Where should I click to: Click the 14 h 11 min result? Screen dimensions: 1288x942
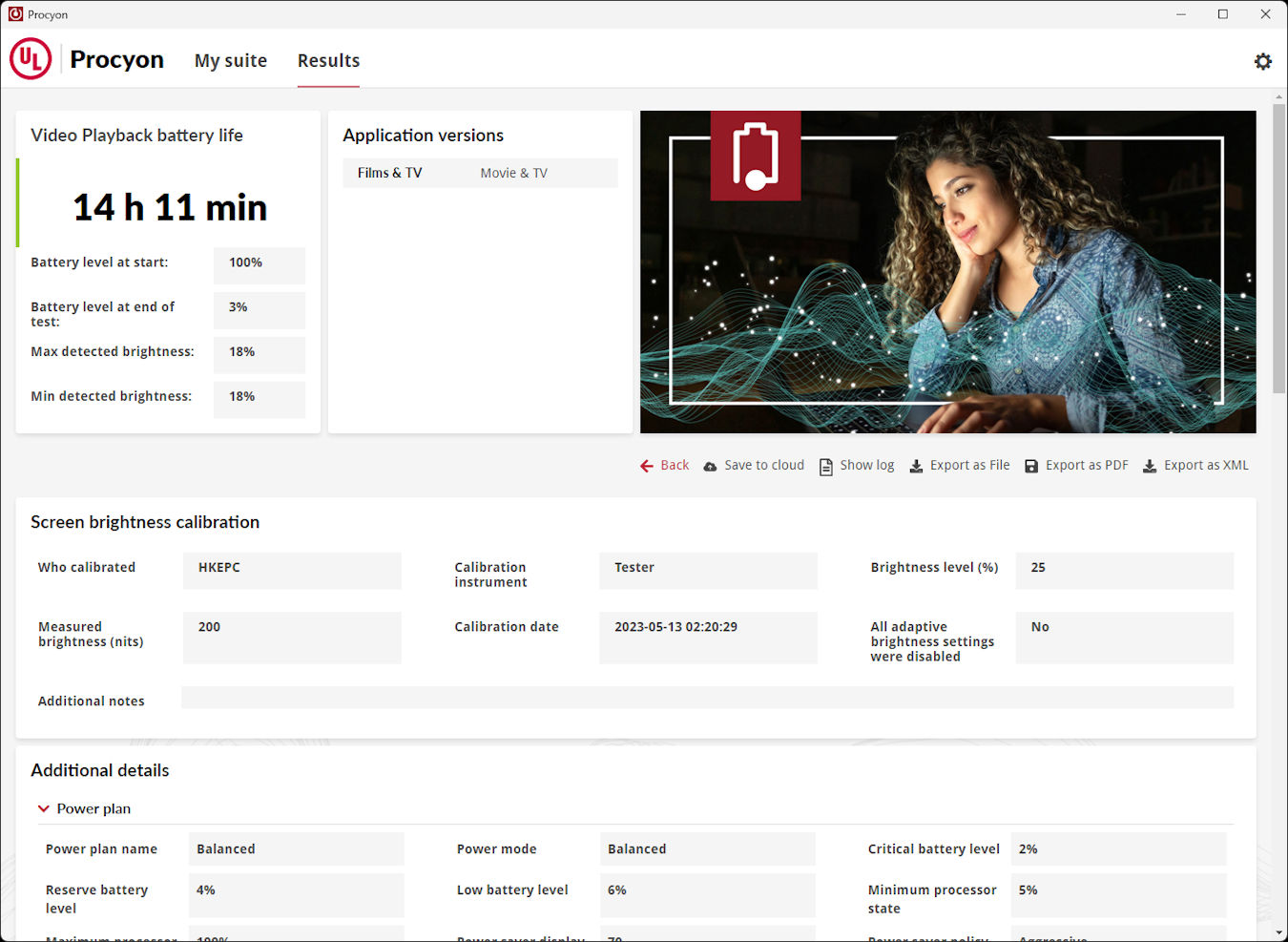click(170, 207)
